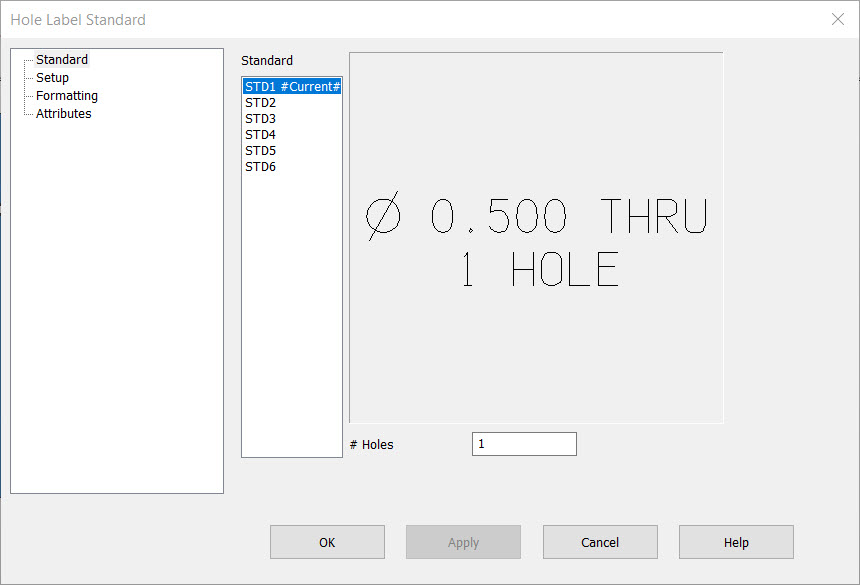
Task: Dismiss the dialog using Cancel
Action: point(600,542)
